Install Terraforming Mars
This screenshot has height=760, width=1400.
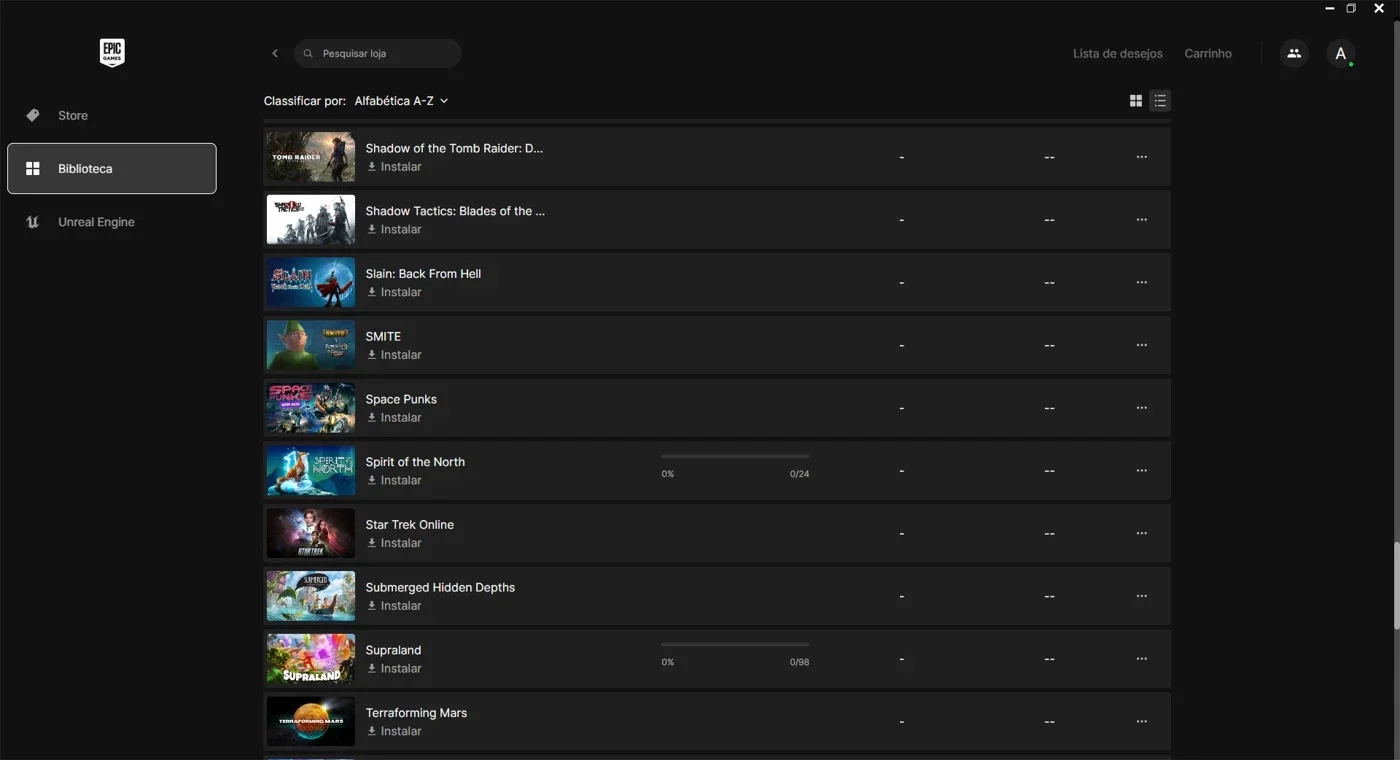[394, 732]
